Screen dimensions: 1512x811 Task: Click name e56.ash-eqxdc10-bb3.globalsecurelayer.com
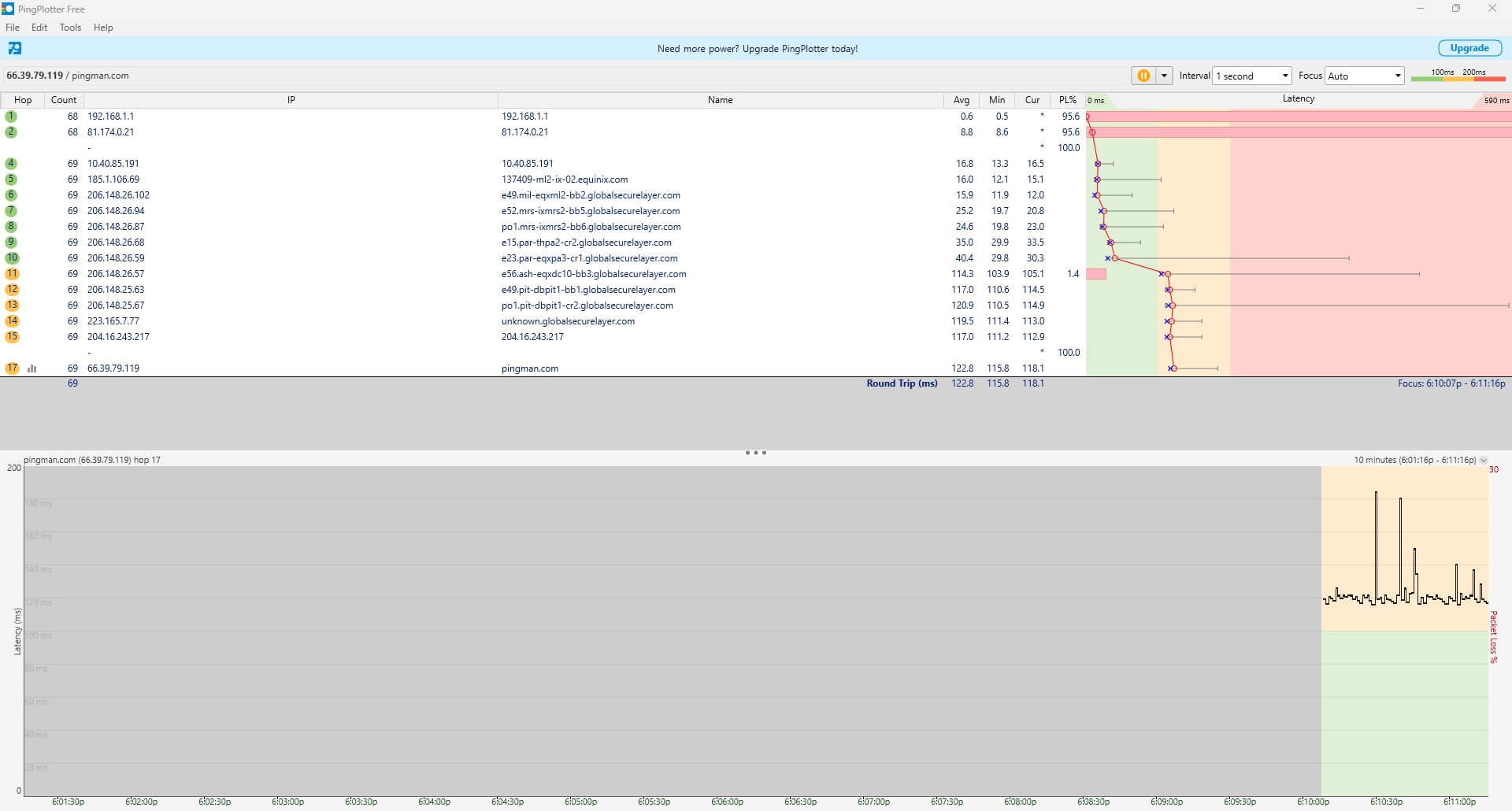594,274
